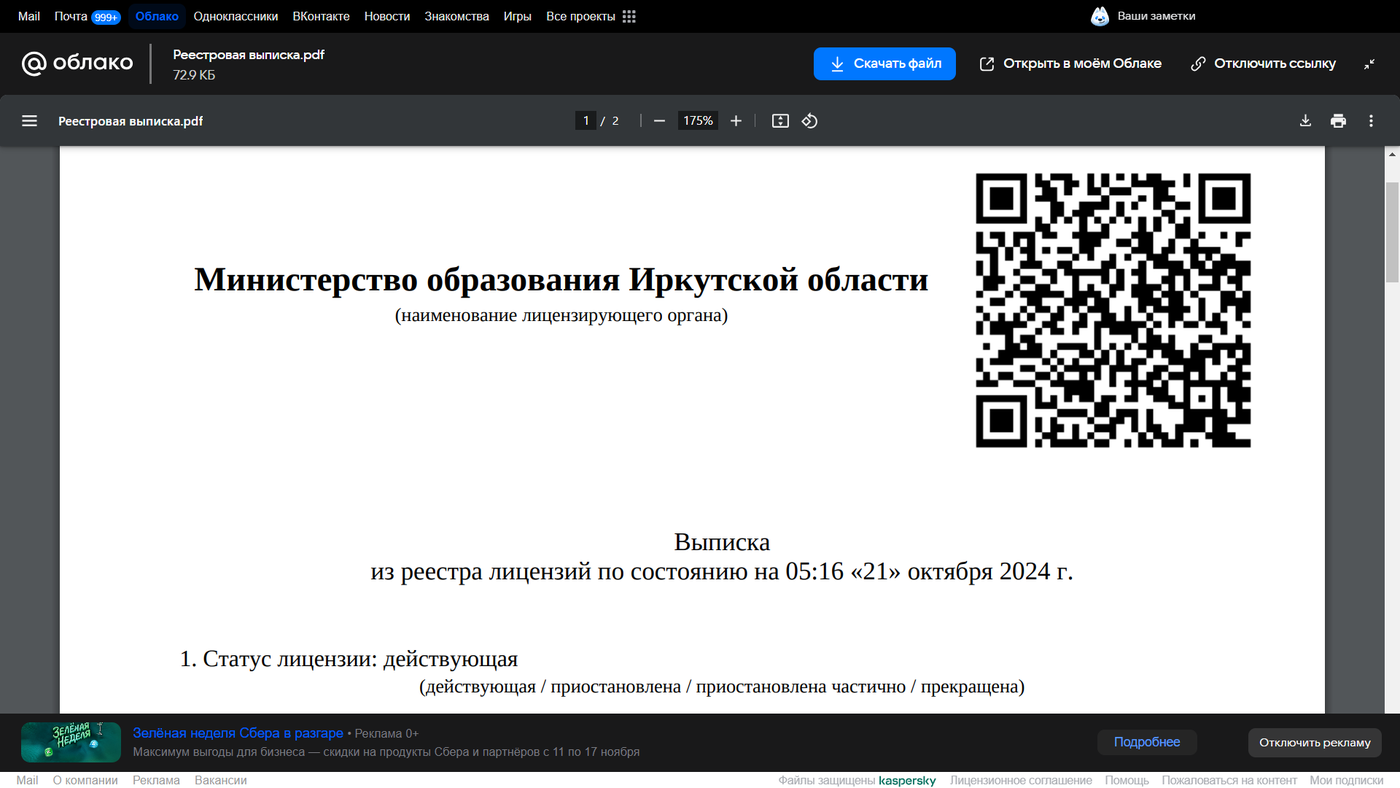This screenshot has height=788, width=1400.
Task: Edit the current page number field
Action: pos(586,121)
